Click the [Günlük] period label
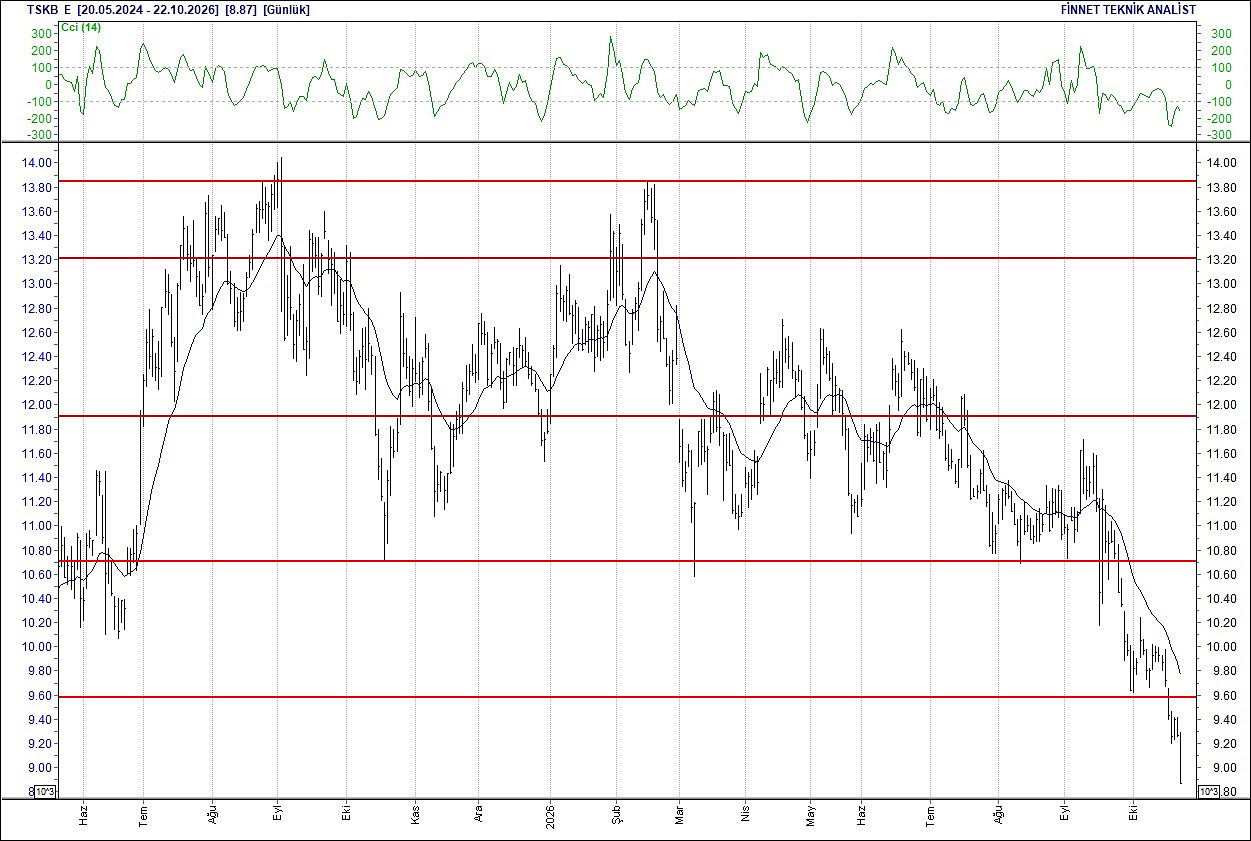Viewport: 1251px width, 841px height. point(287,9)
